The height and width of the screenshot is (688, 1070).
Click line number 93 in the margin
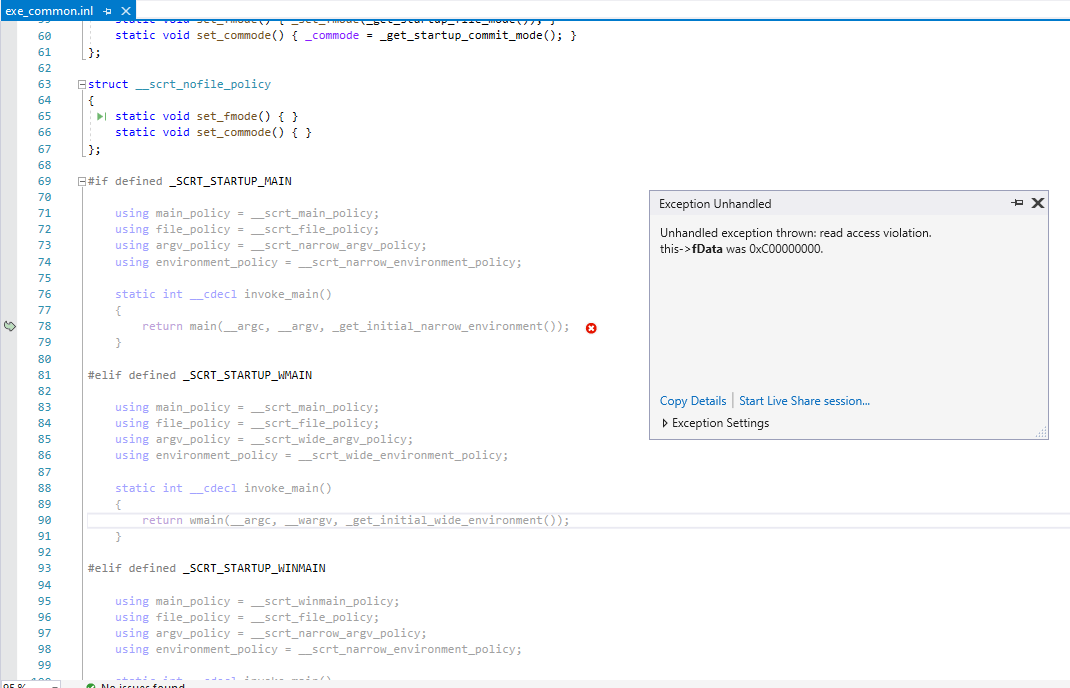point(43,567)
